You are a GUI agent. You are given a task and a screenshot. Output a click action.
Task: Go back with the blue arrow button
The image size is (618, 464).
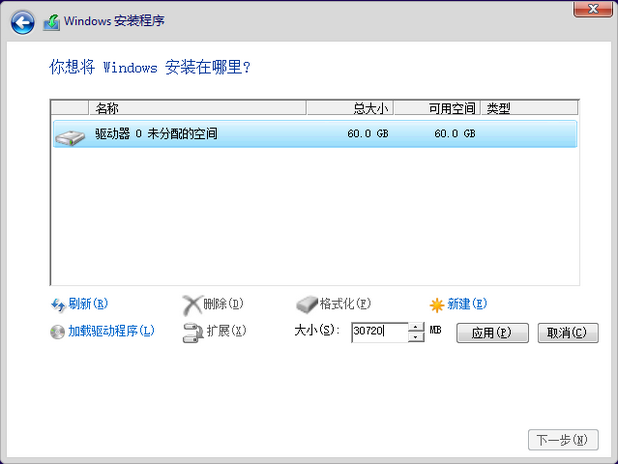[x=22, y=22]
